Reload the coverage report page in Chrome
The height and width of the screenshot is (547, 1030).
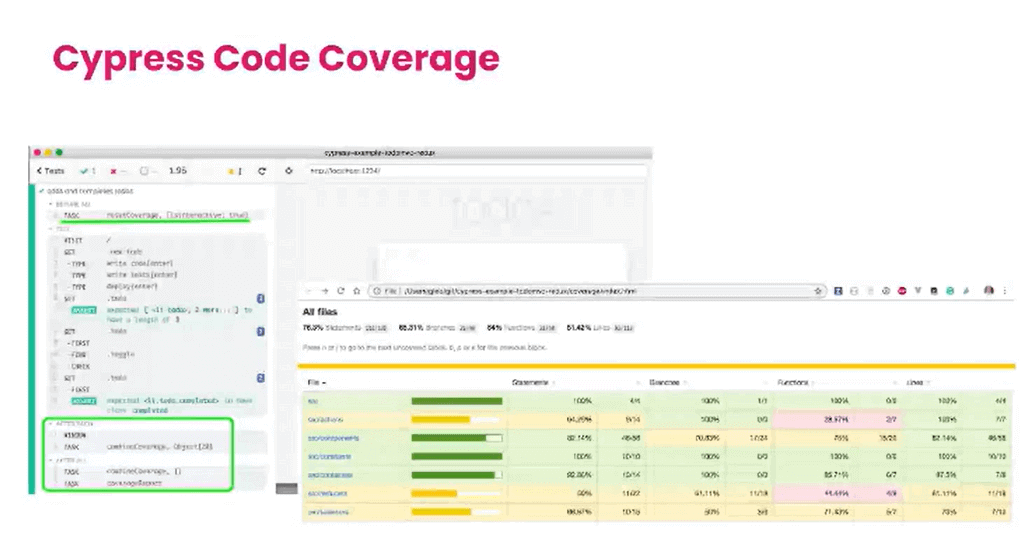click(x=341, y=291)
